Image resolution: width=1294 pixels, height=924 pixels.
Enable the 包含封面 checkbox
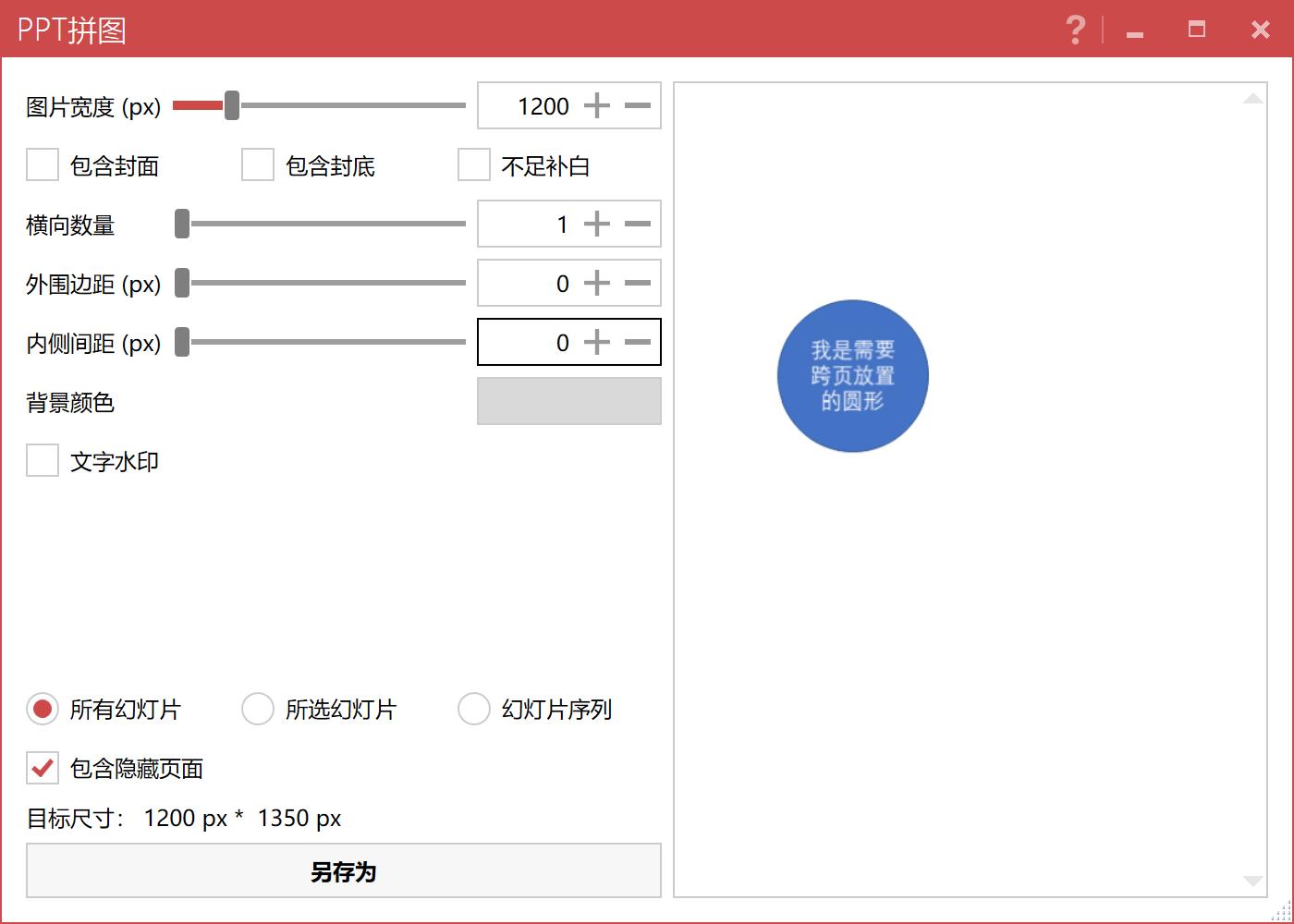tap(42, 164)
